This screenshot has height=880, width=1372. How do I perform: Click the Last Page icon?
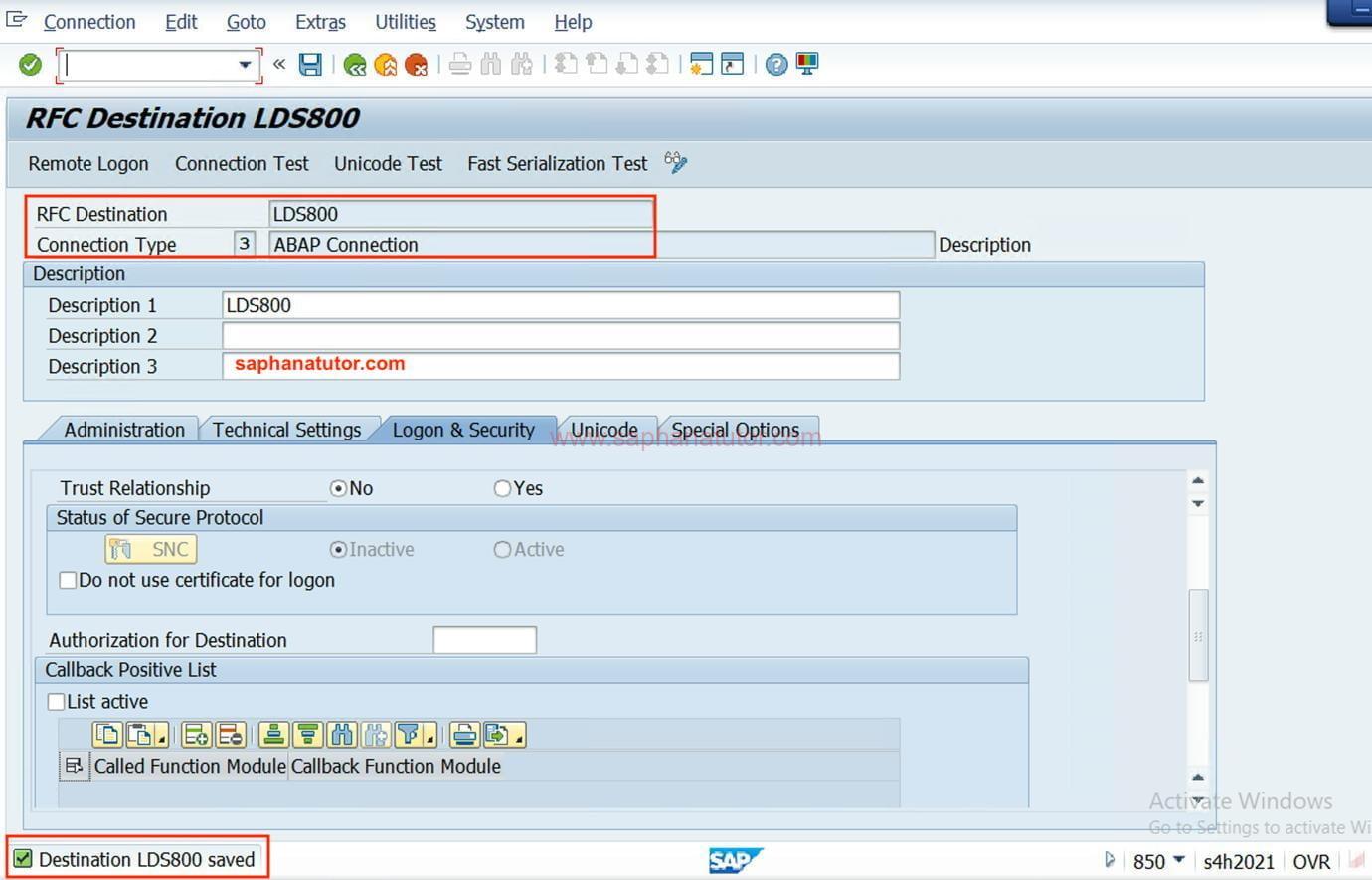pyautogui.click(x=657, y=65)
